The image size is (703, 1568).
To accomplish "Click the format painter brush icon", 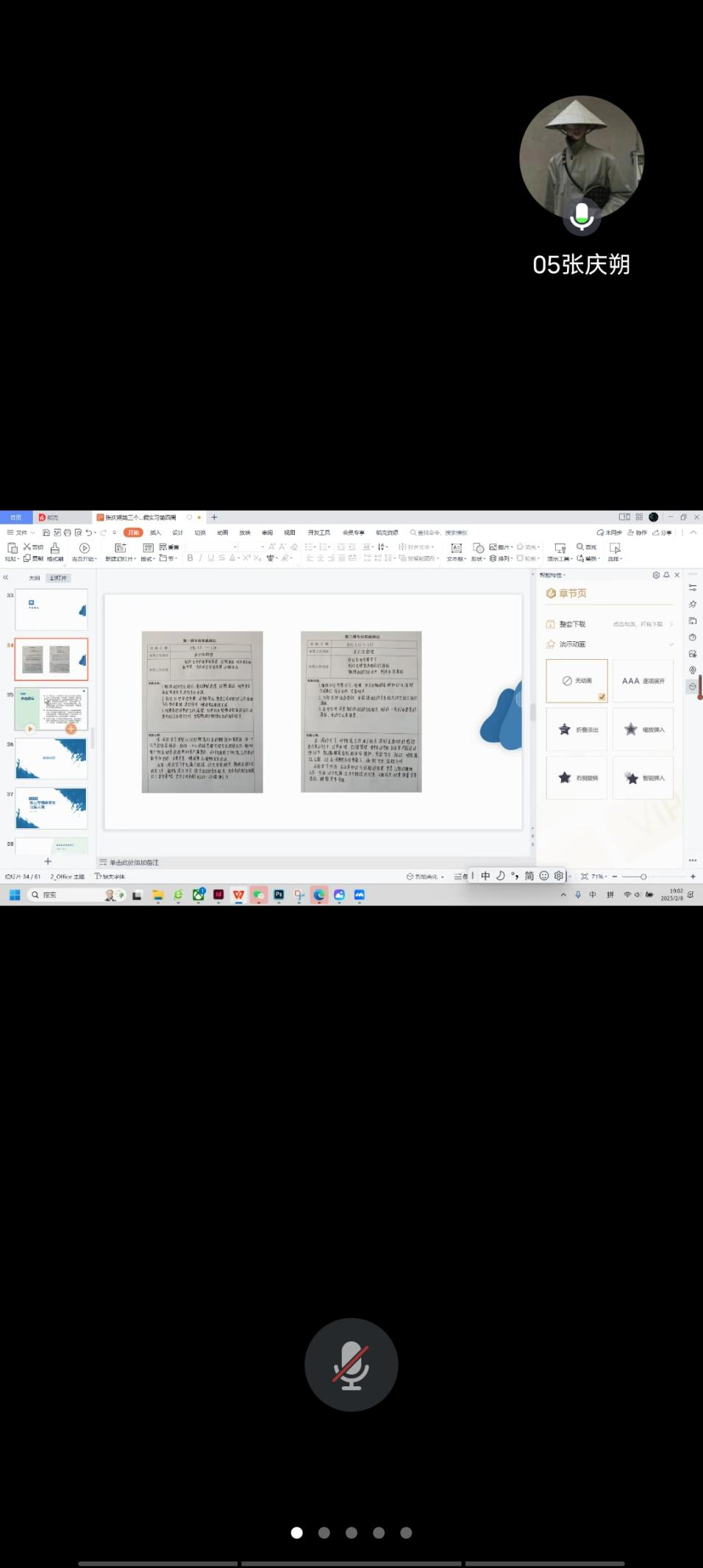I will tap(55, 548).
